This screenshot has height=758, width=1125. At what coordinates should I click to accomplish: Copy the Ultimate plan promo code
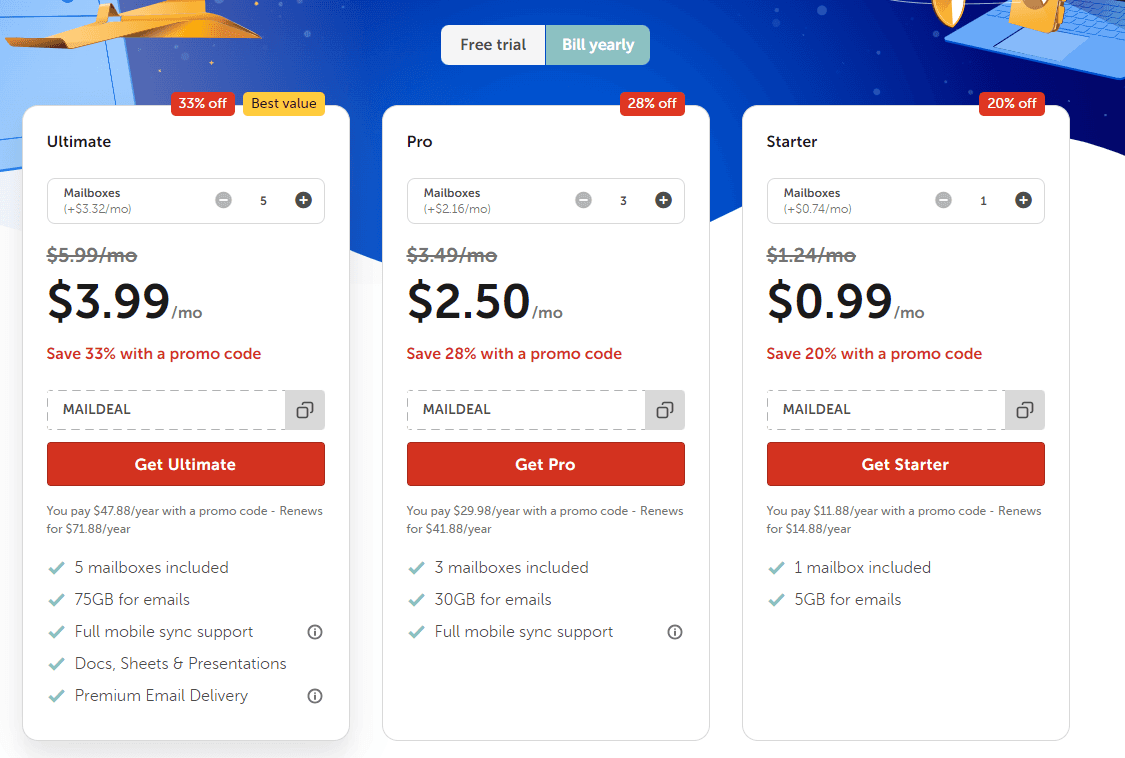tap(305, 409)
